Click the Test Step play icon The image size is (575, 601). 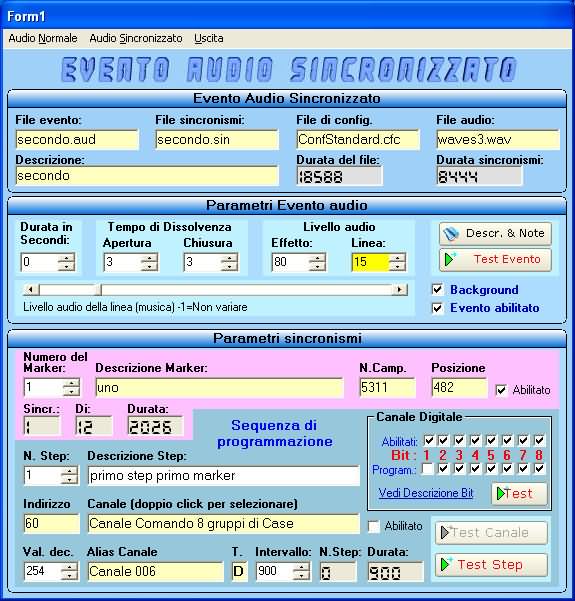(x=446, y=564)
